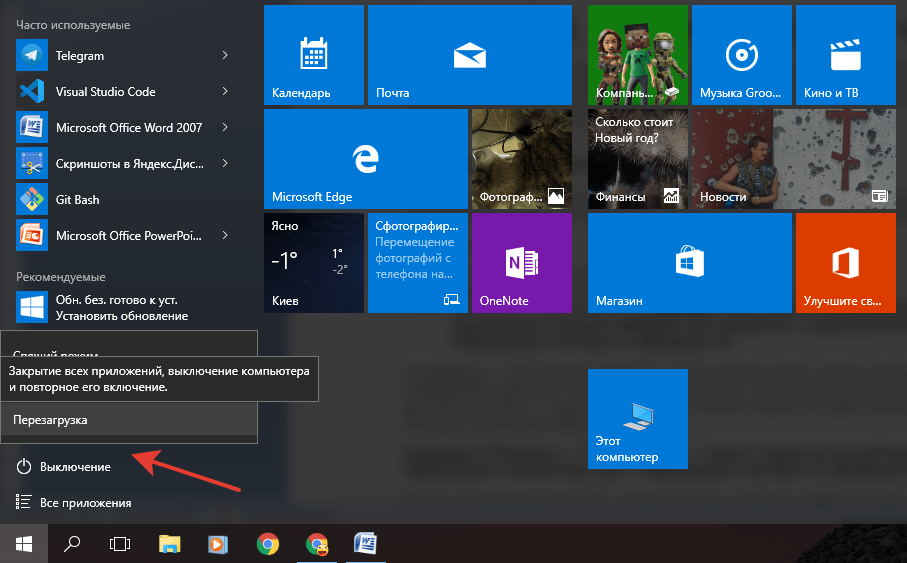Open the Улучшите св... Office tile

click(x=846, y=263)
